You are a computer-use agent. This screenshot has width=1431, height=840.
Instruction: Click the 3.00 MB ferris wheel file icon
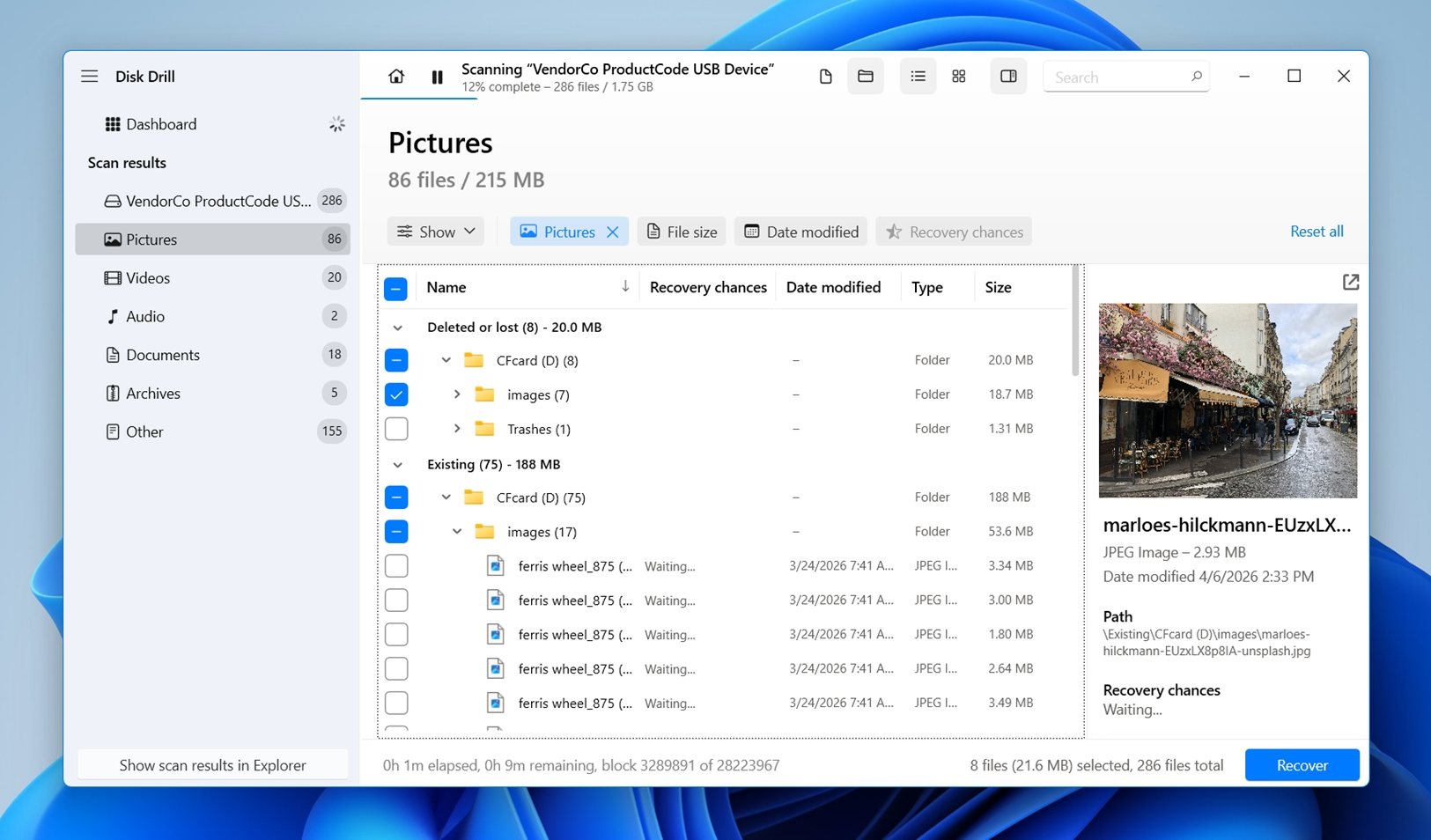coord(496,601)
